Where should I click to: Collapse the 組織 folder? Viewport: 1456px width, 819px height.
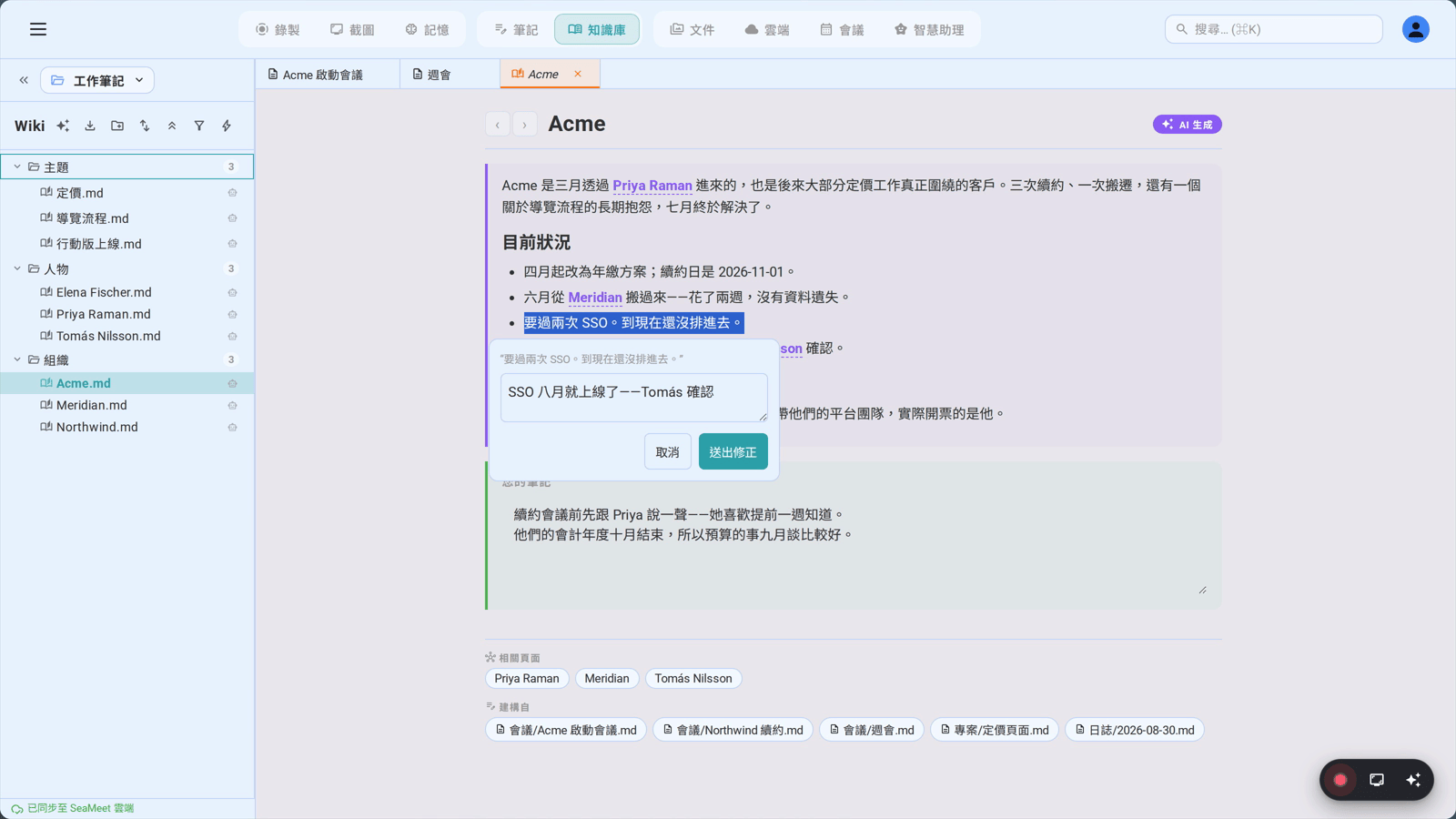tap(17, 359)
